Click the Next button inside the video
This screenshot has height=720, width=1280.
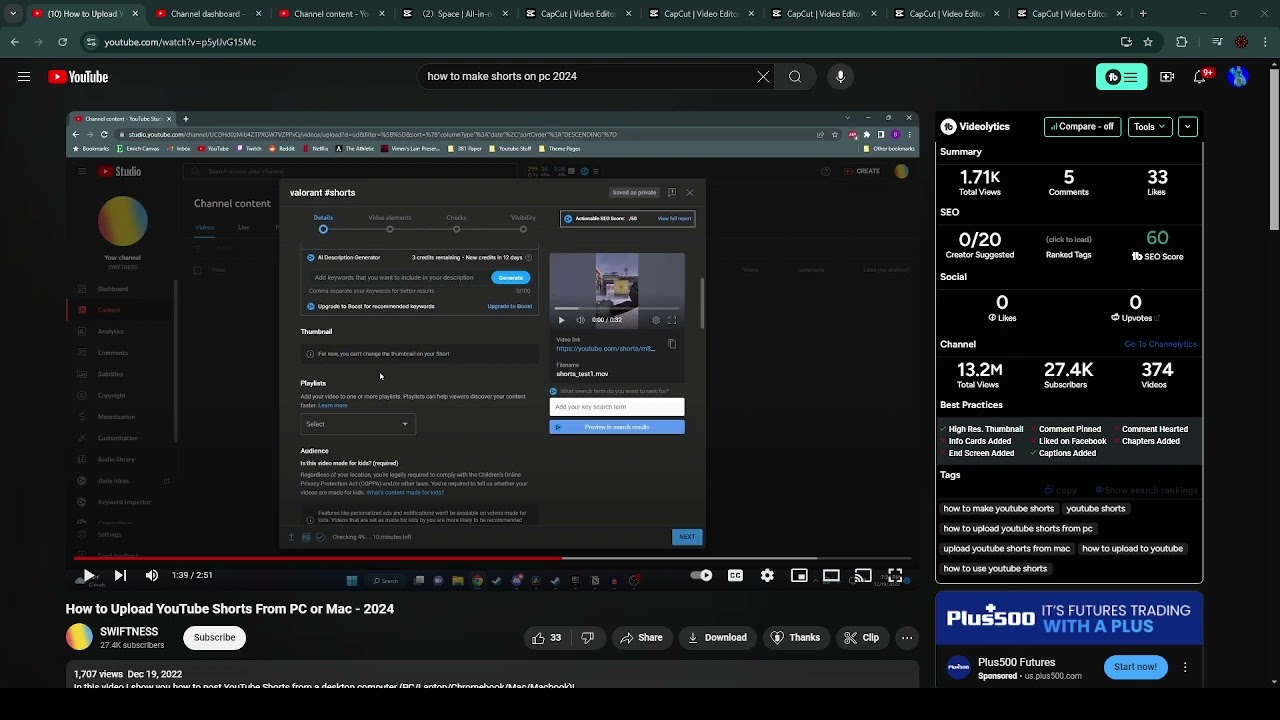tap(687, 537)
